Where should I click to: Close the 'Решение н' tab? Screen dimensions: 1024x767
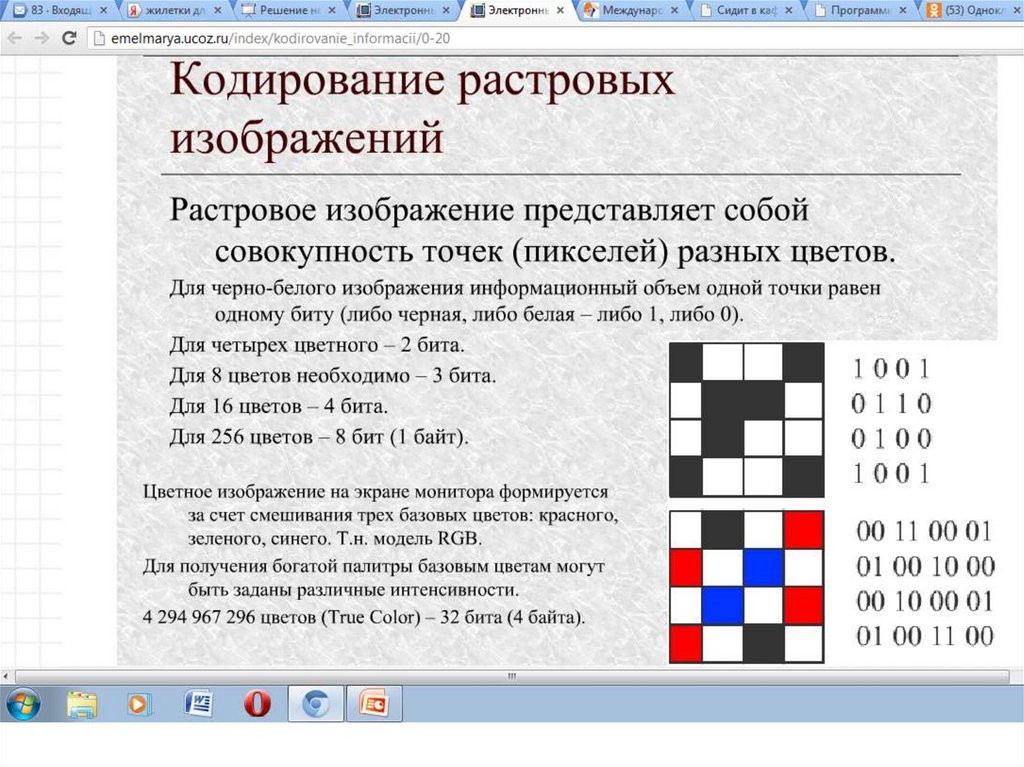332,10
